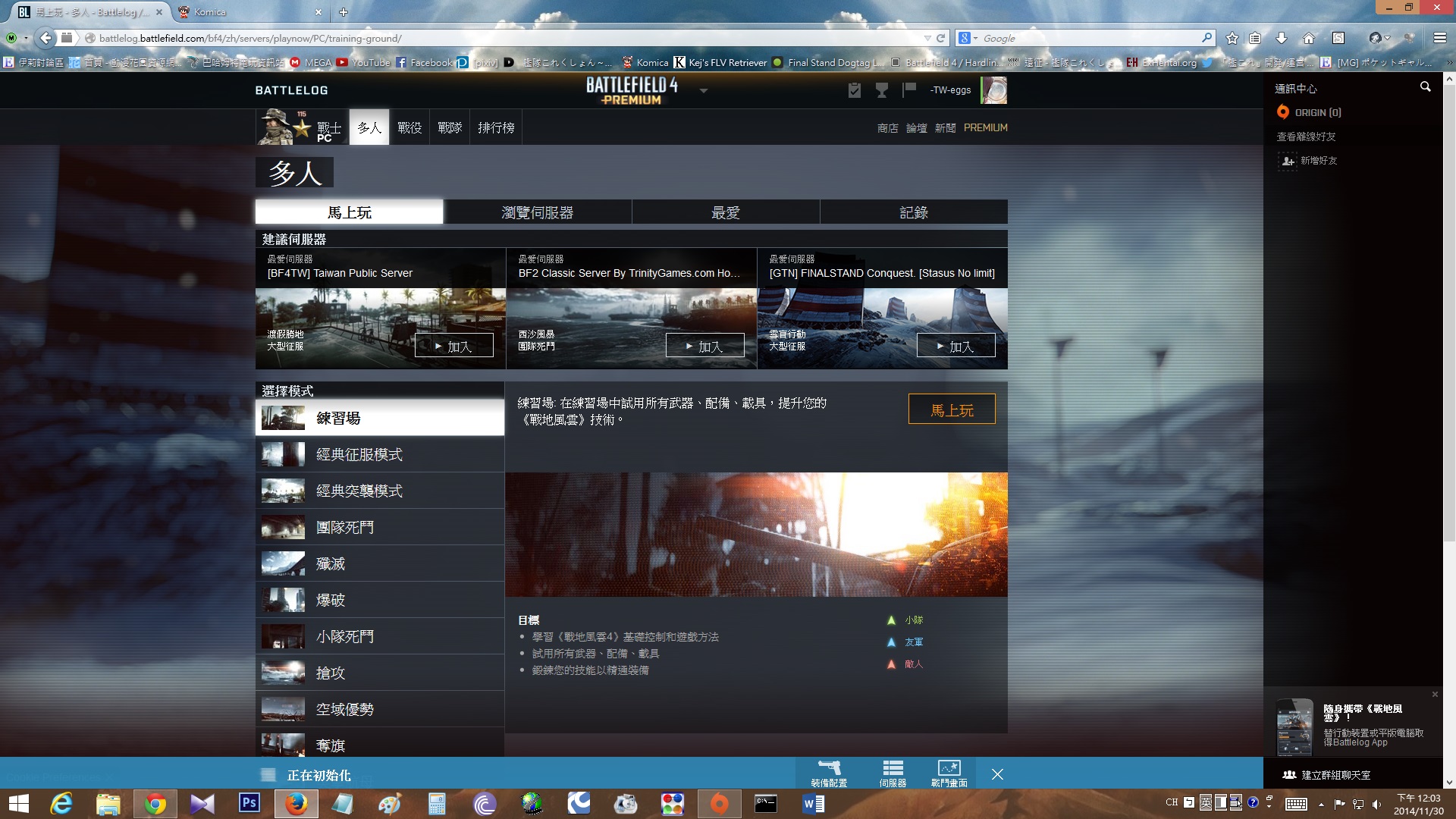The height and width of the screenshot is (819, 1456).
Task: Click the add friend (新增好友) icon
Action: [x=1288, y=161]
